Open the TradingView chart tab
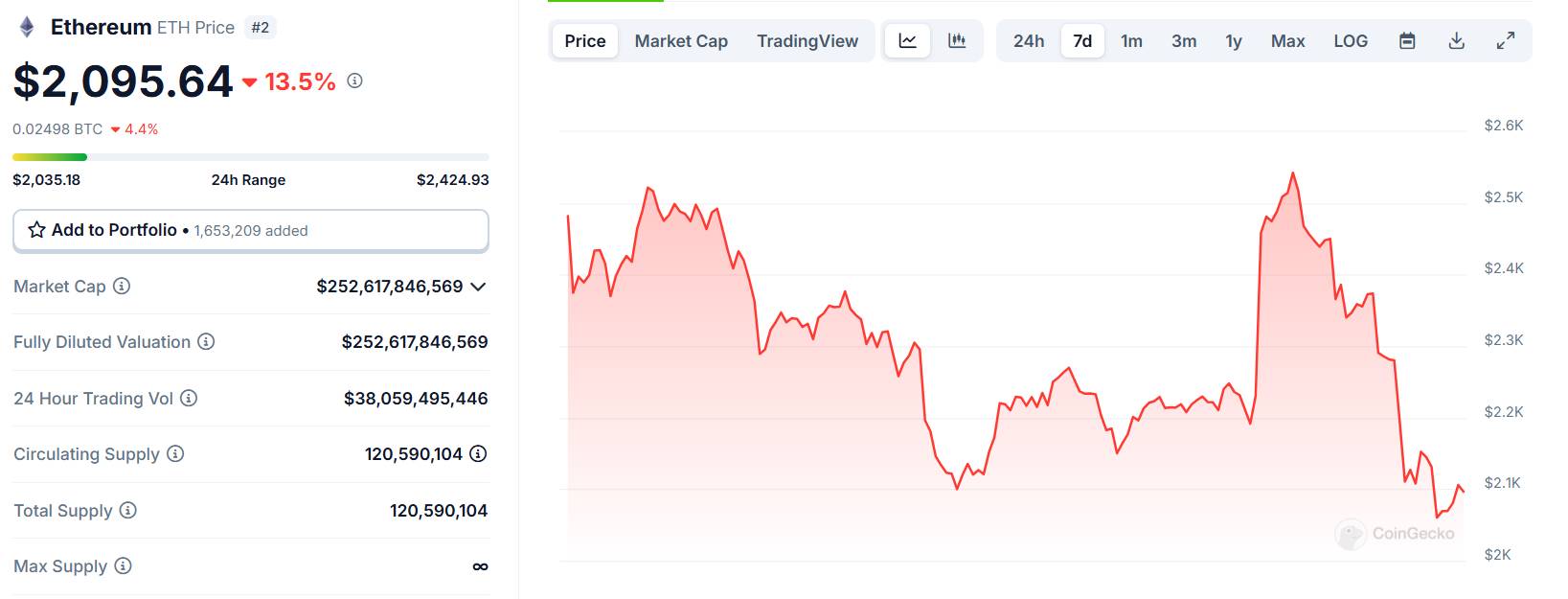Screen dimensions: 1568x599 [x=807, y=41]
